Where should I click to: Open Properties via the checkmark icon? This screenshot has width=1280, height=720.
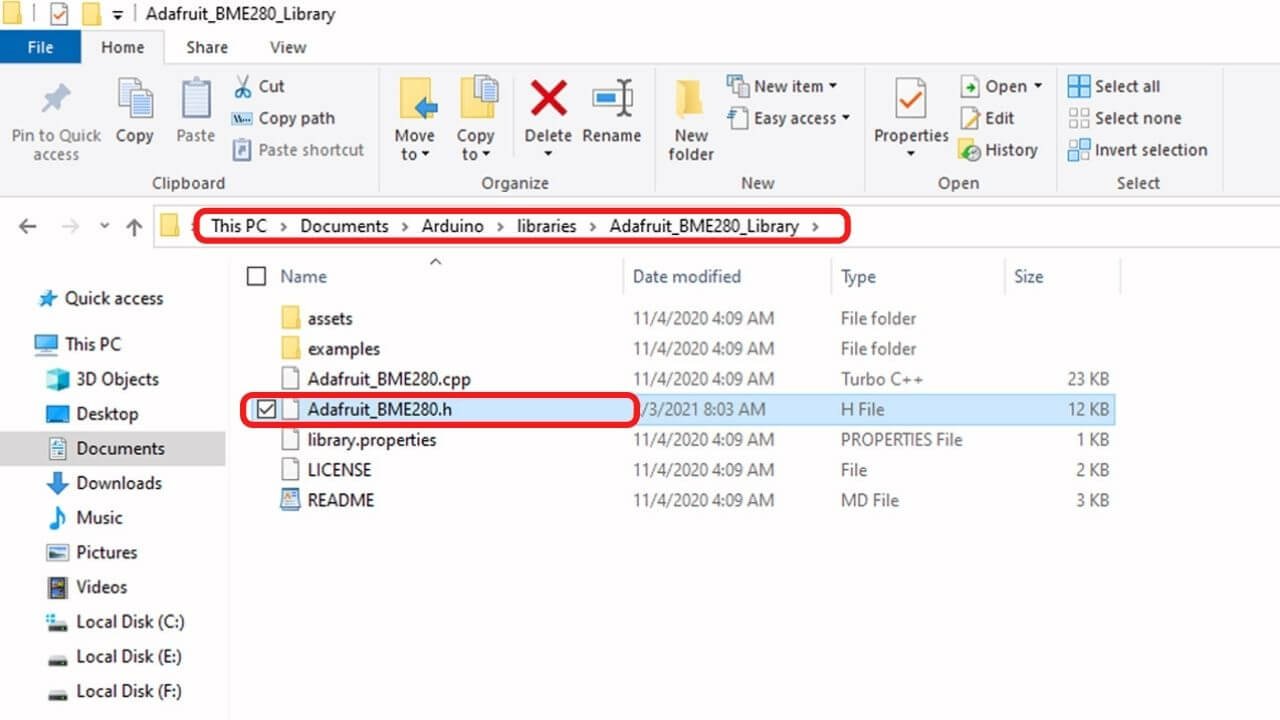coord(910,99)
